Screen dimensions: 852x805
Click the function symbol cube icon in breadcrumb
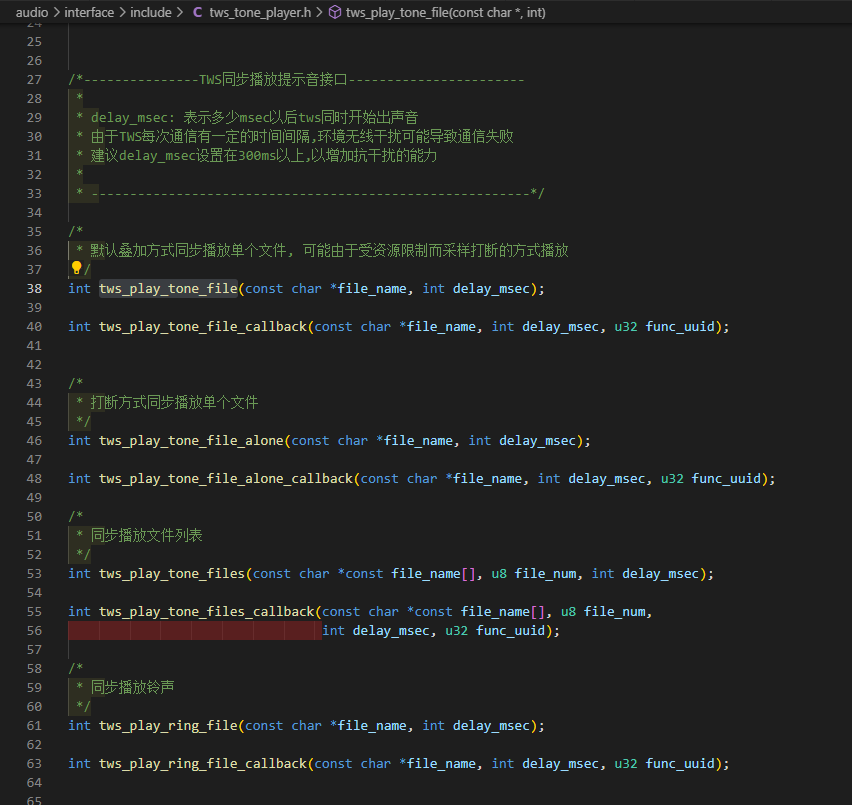click(336, 12)
